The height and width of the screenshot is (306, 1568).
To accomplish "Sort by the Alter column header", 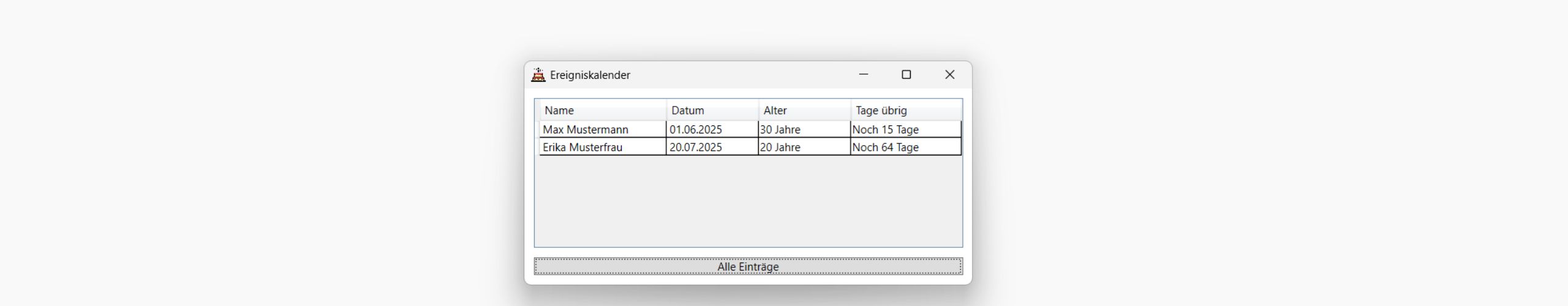I will point(804,111).
